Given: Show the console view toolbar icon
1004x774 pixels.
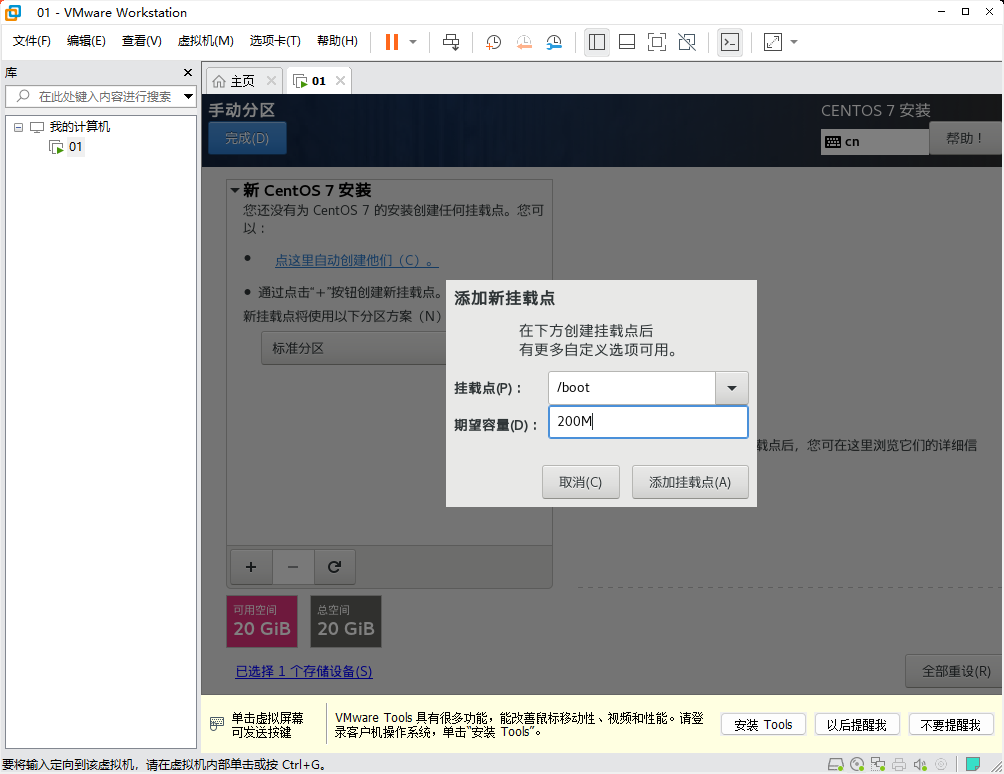Looking at the screenshot, I should point(730,42).
